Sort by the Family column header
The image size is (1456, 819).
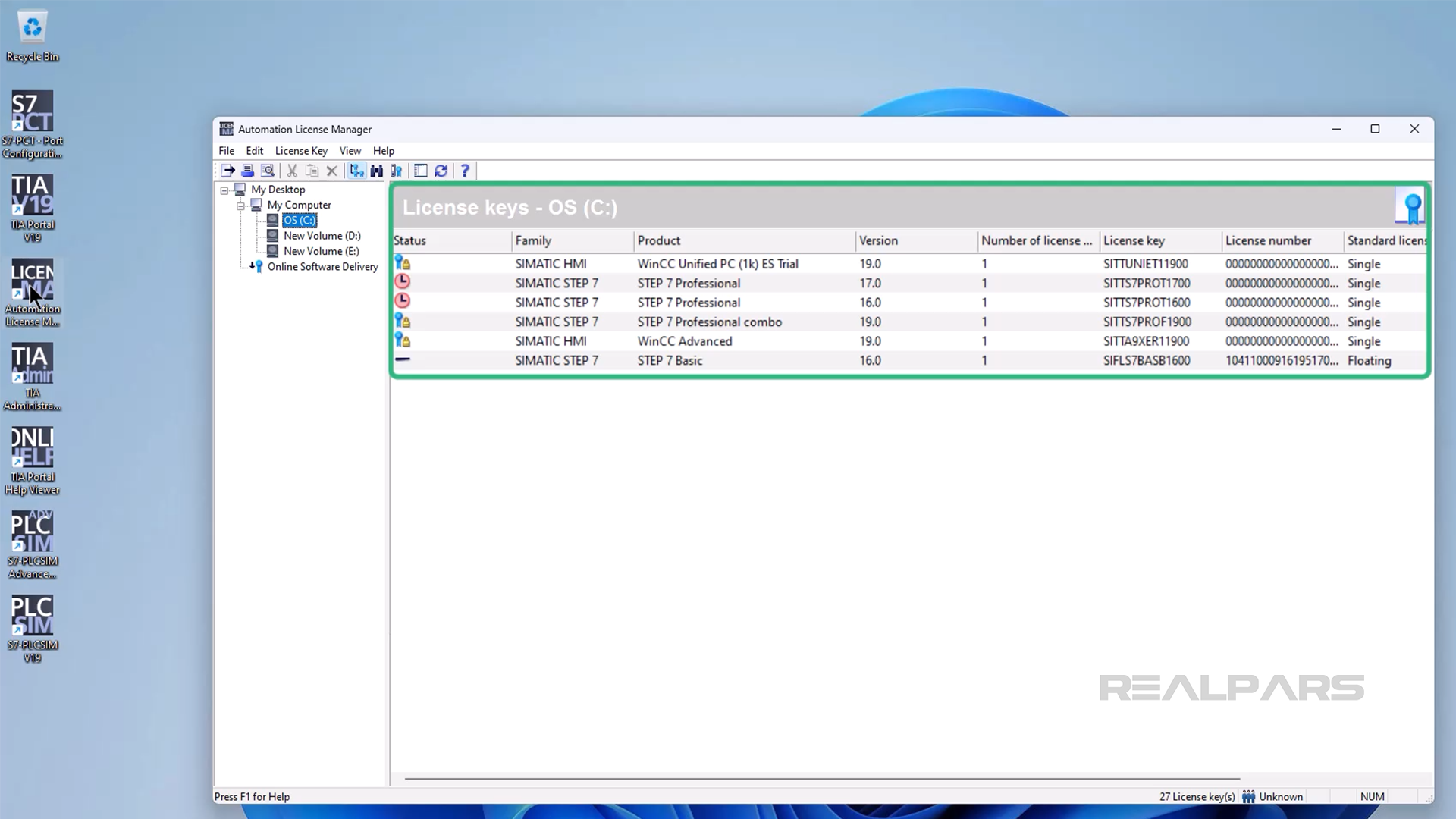click(573, 240)
